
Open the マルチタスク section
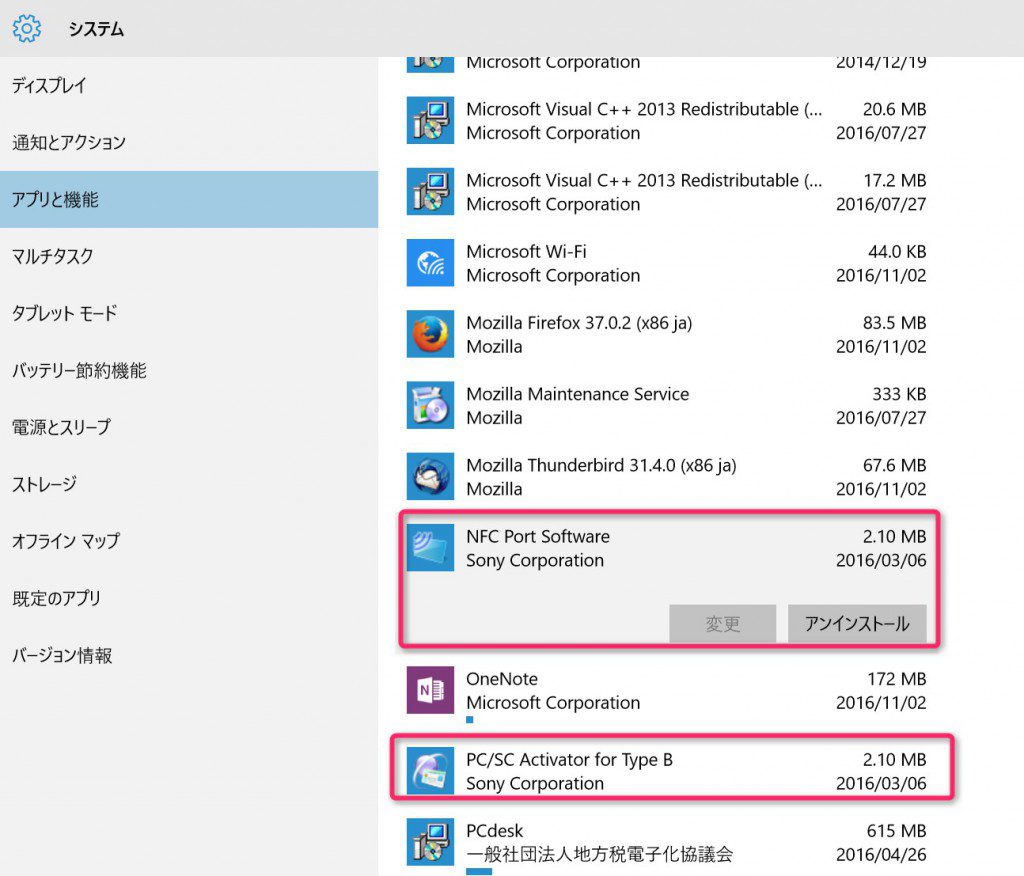[x=189, y=256]
